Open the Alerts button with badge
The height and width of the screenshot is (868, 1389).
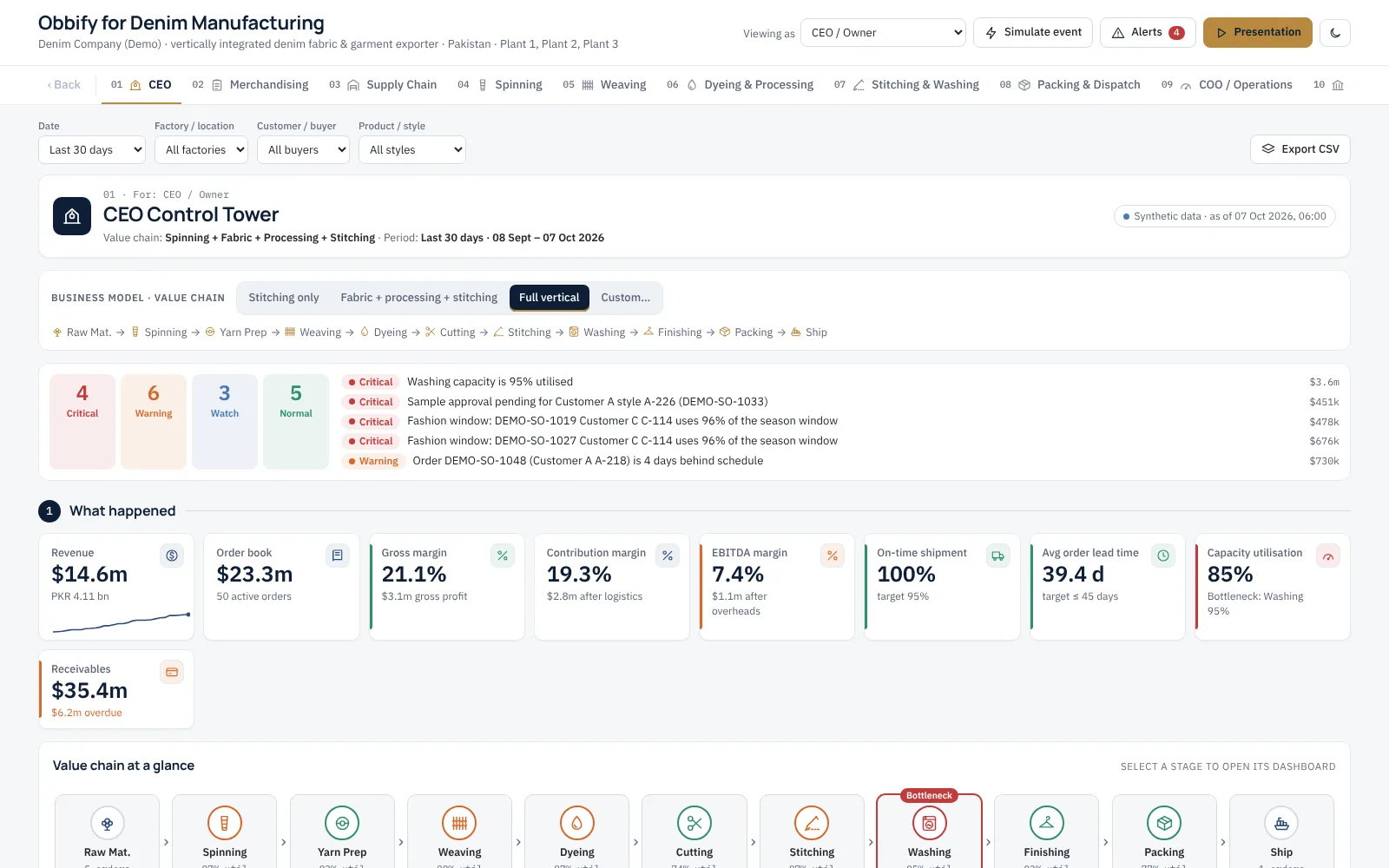[1148, 33]
